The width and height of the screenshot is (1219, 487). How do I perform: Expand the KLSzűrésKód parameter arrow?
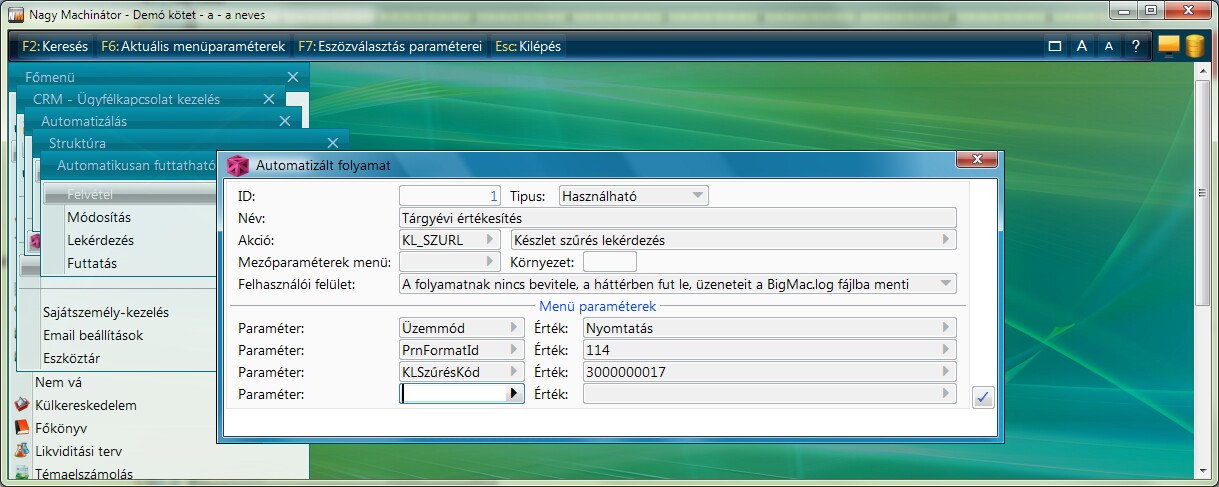[514, 372]
